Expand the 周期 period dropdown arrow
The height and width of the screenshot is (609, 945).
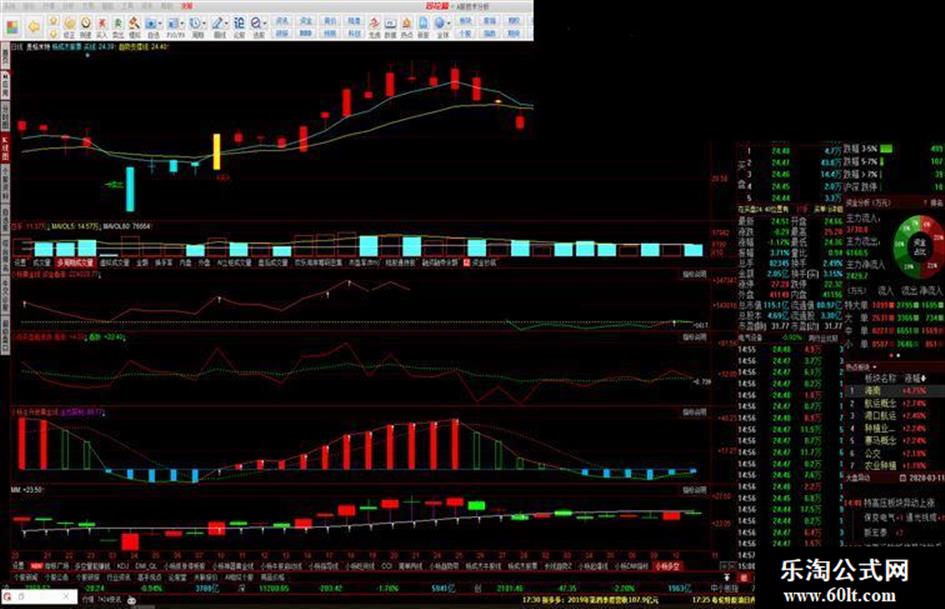click(x=204, y=24)
